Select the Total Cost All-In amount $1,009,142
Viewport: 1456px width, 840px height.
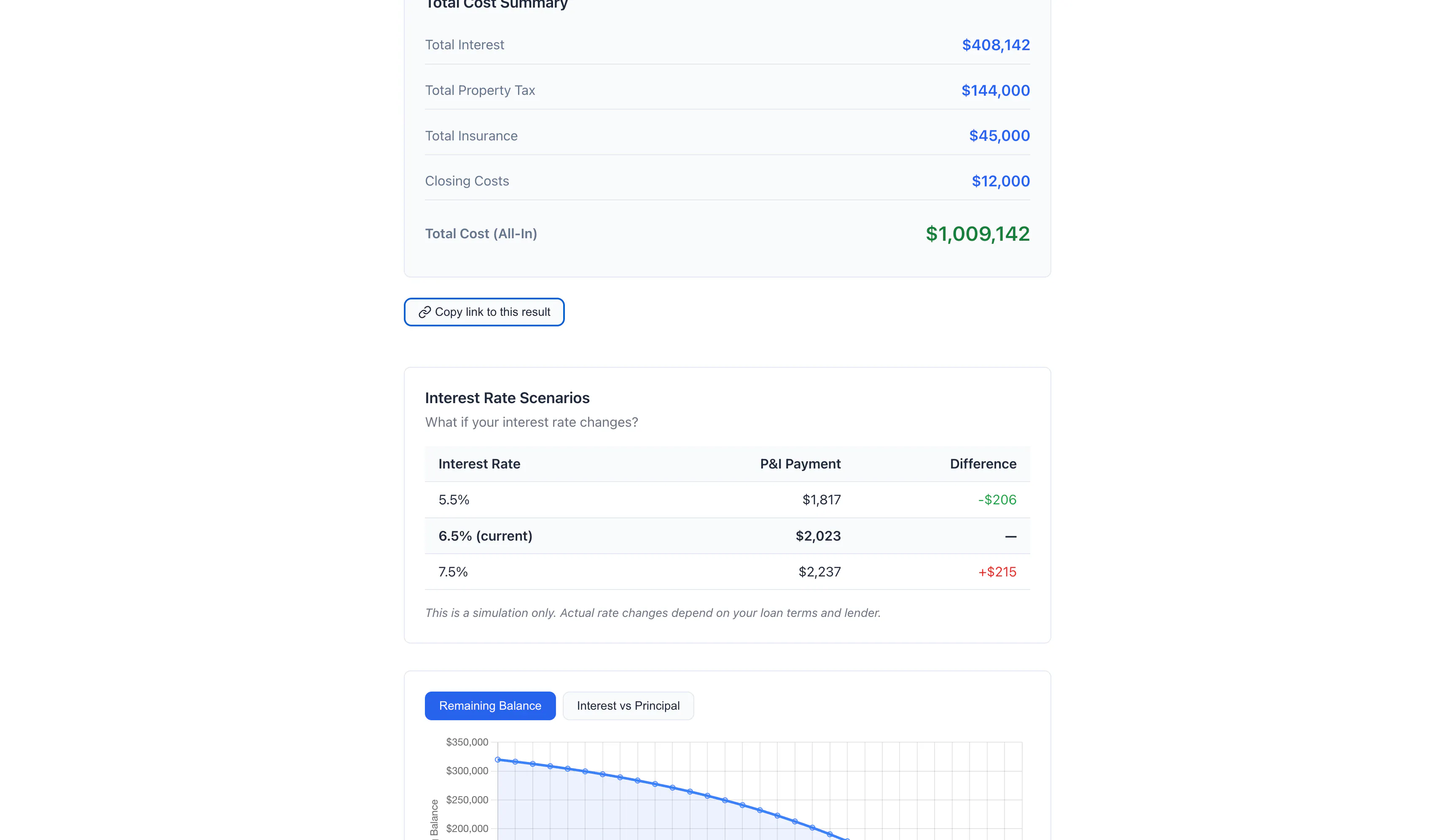[978, 234]
